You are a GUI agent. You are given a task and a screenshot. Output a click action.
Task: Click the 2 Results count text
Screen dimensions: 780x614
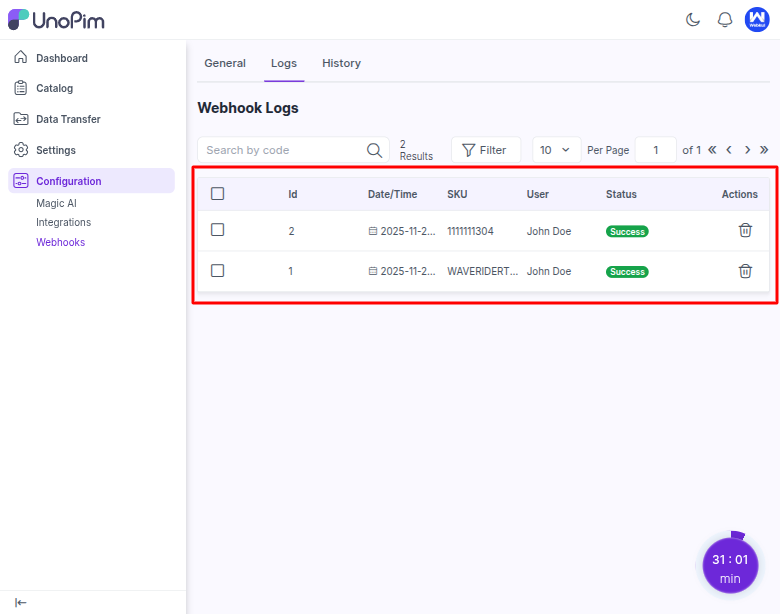click(x=416, y=150)
